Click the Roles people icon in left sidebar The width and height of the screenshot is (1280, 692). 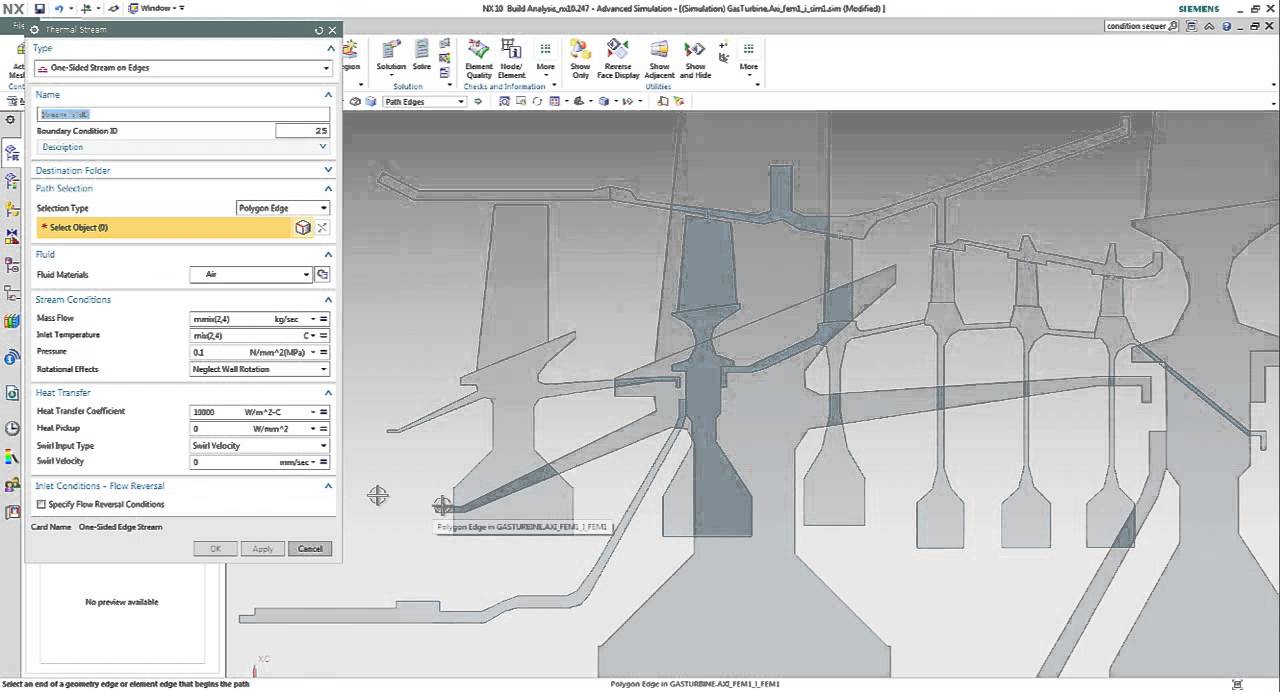[x=12, y=485]
